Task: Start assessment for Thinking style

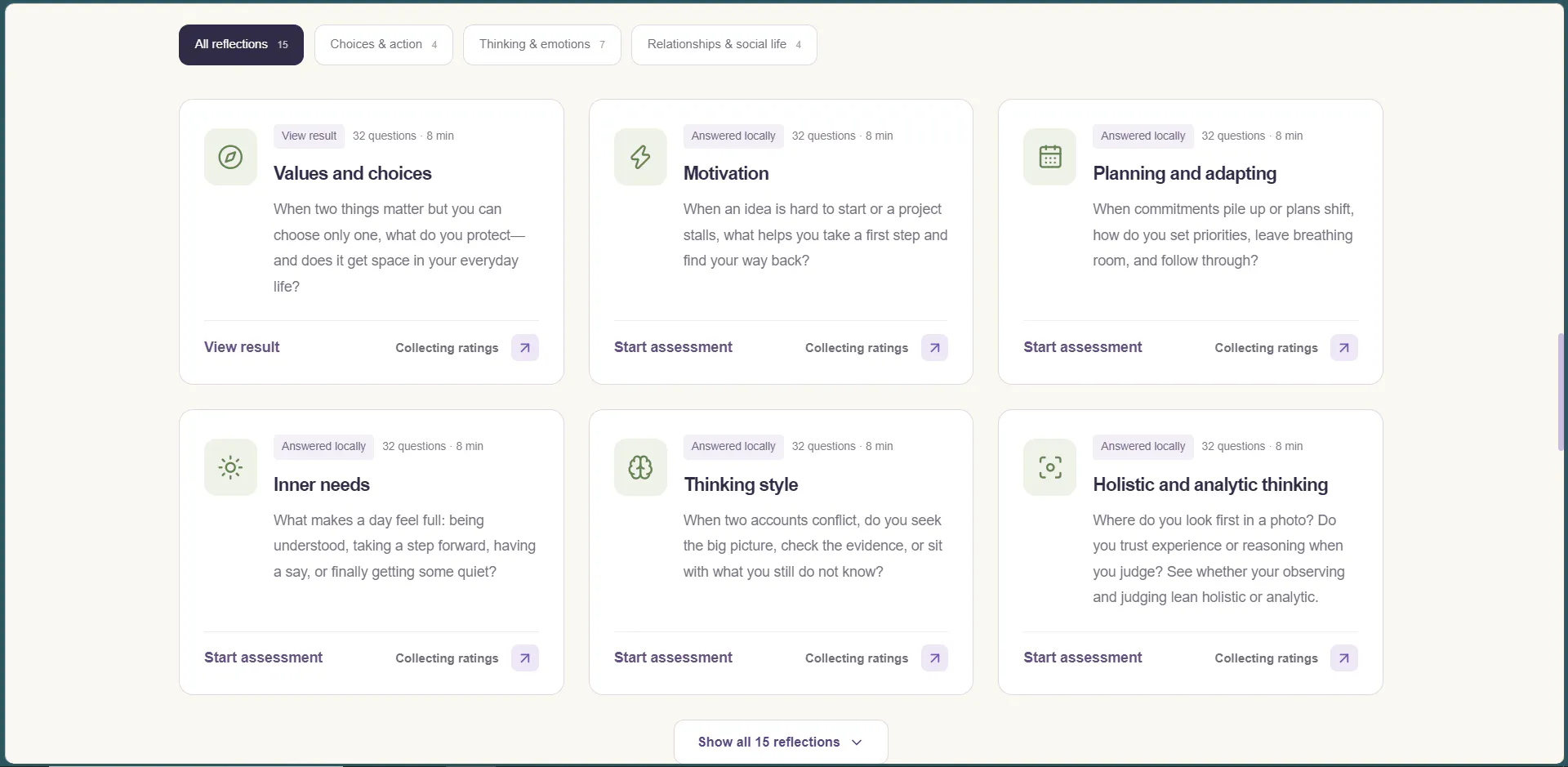Action: [x=673, y=658]
